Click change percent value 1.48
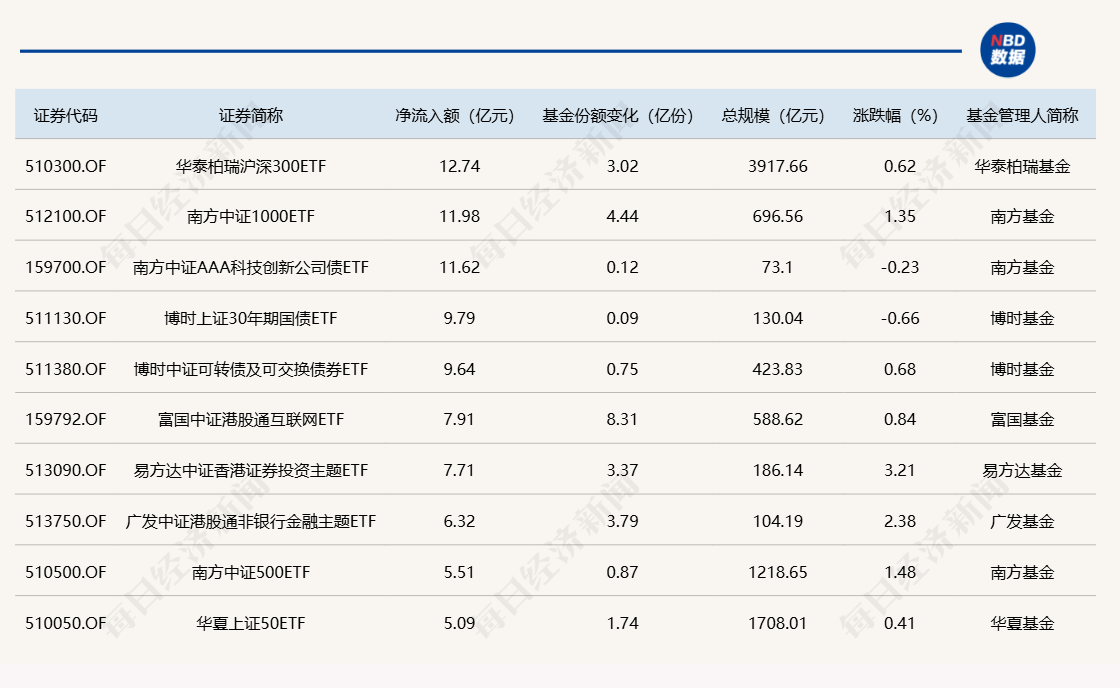Viewport: 1120px width, 688px height. tap(900, 572)
